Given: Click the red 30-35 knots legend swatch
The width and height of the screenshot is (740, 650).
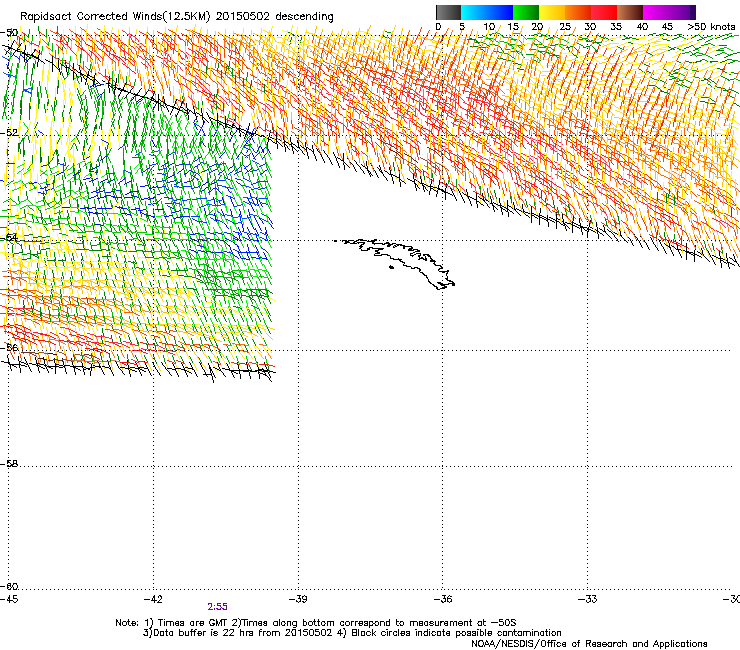Looking at the screenshot, I should point(604,12).
